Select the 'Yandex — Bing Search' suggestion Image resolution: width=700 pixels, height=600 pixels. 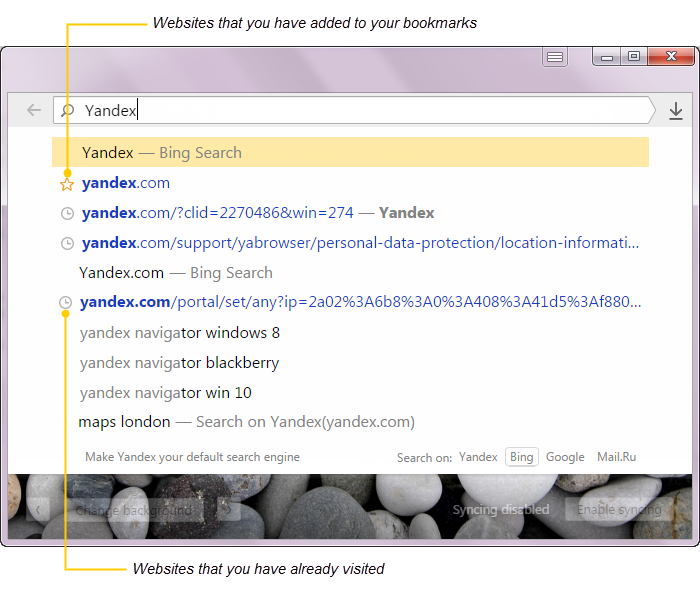(x=350, y=152)
